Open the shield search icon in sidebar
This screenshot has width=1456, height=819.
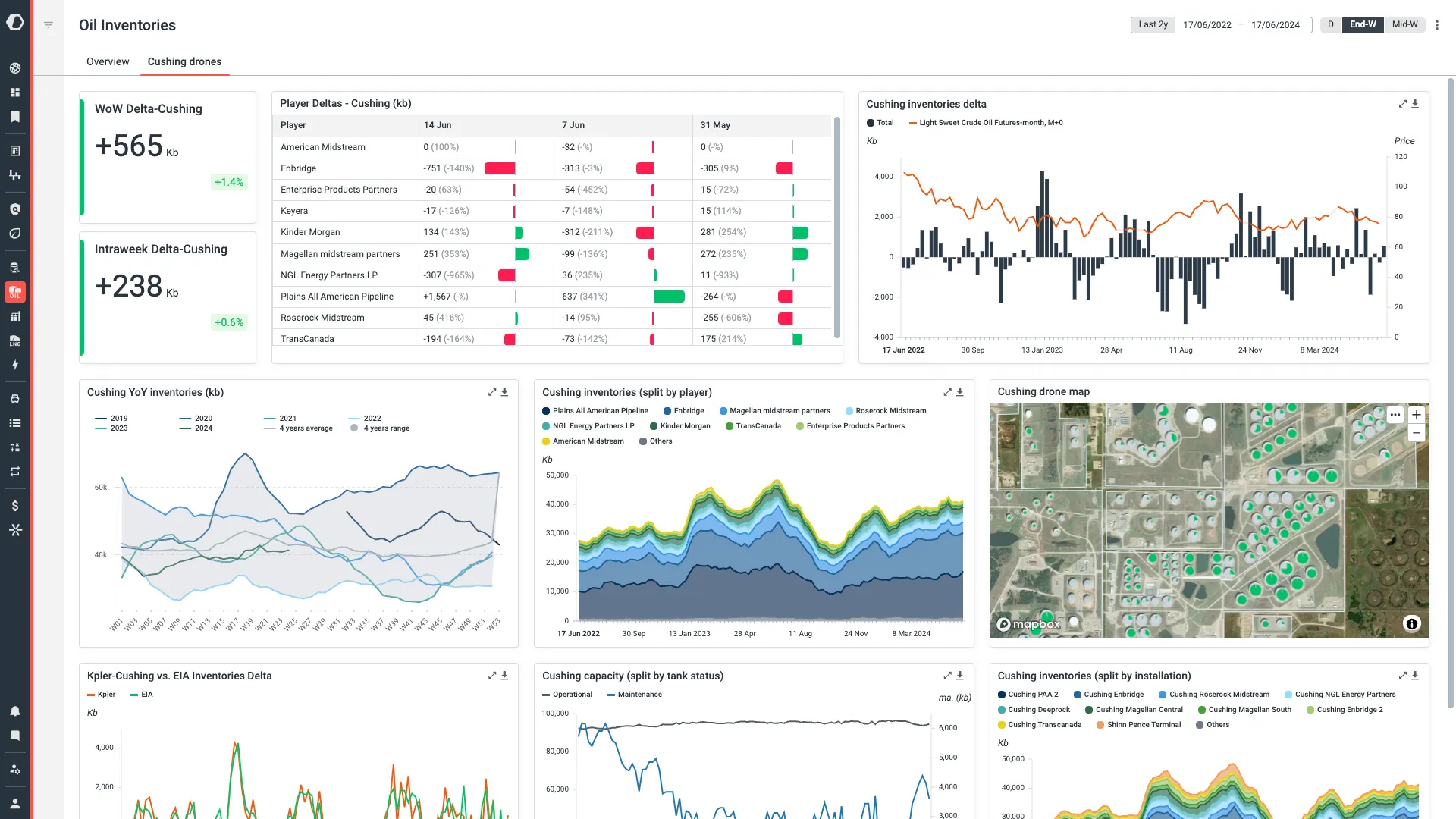[15, 209]
